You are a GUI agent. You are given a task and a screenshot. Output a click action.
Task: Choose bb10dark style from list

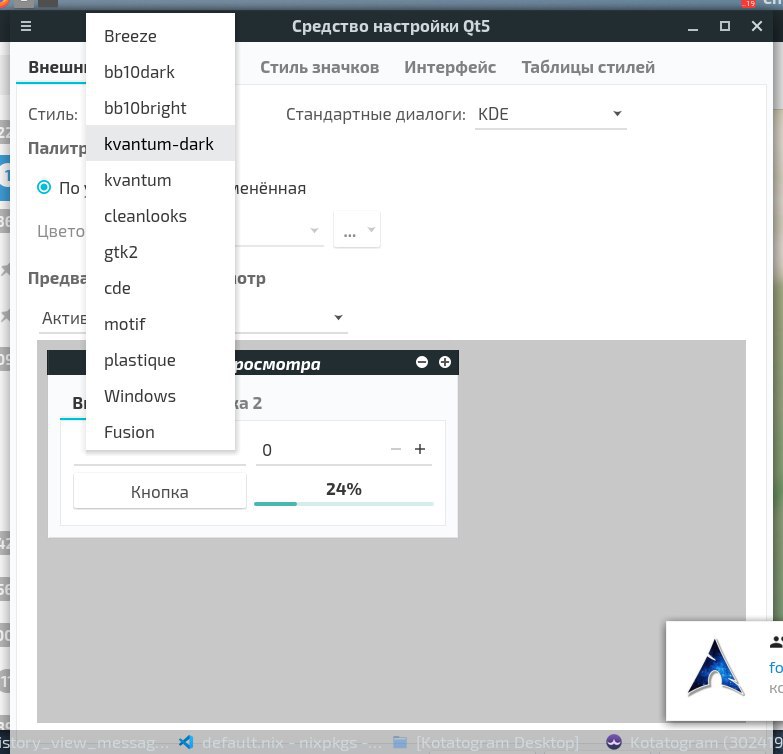pos(160,72)
